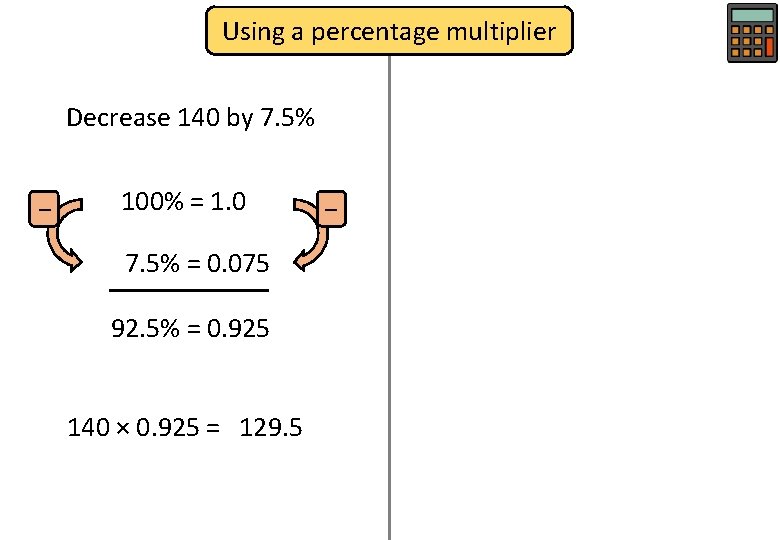Click the vertical grey divider line
The width and height of the screenshot is (780, 540).
(389, 297)
